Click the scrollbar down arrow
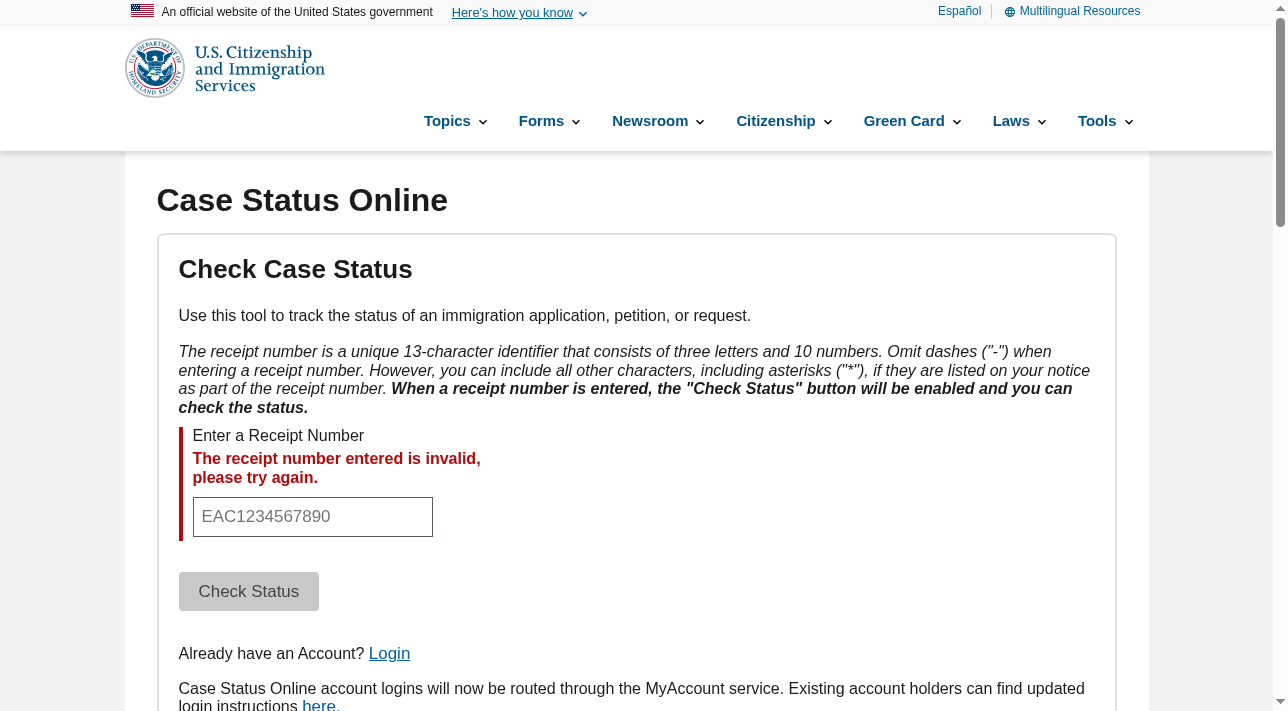This screenshot has height=711, width=1288. (1280, 702)
